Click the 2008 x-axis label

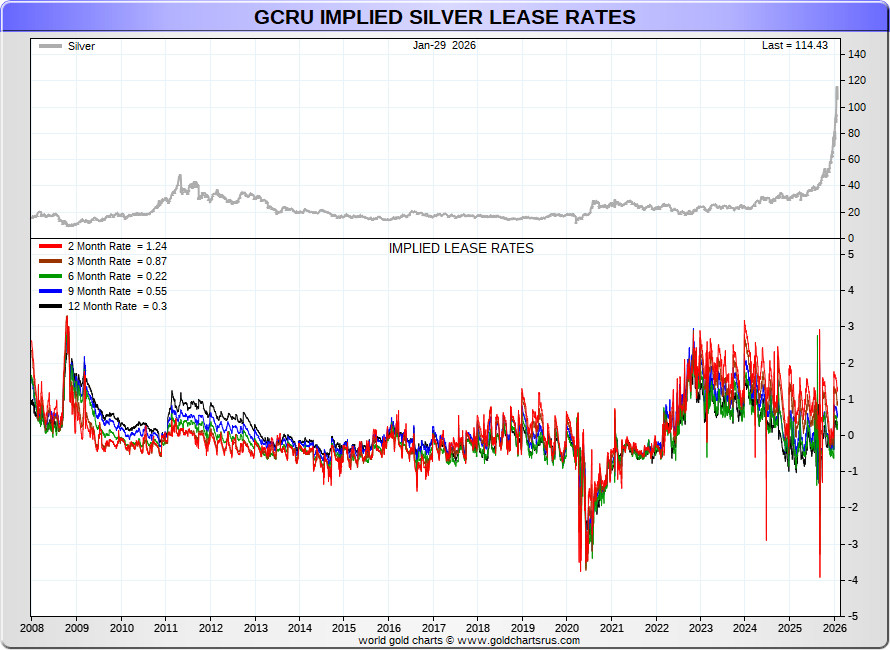(x=32, y=628)
